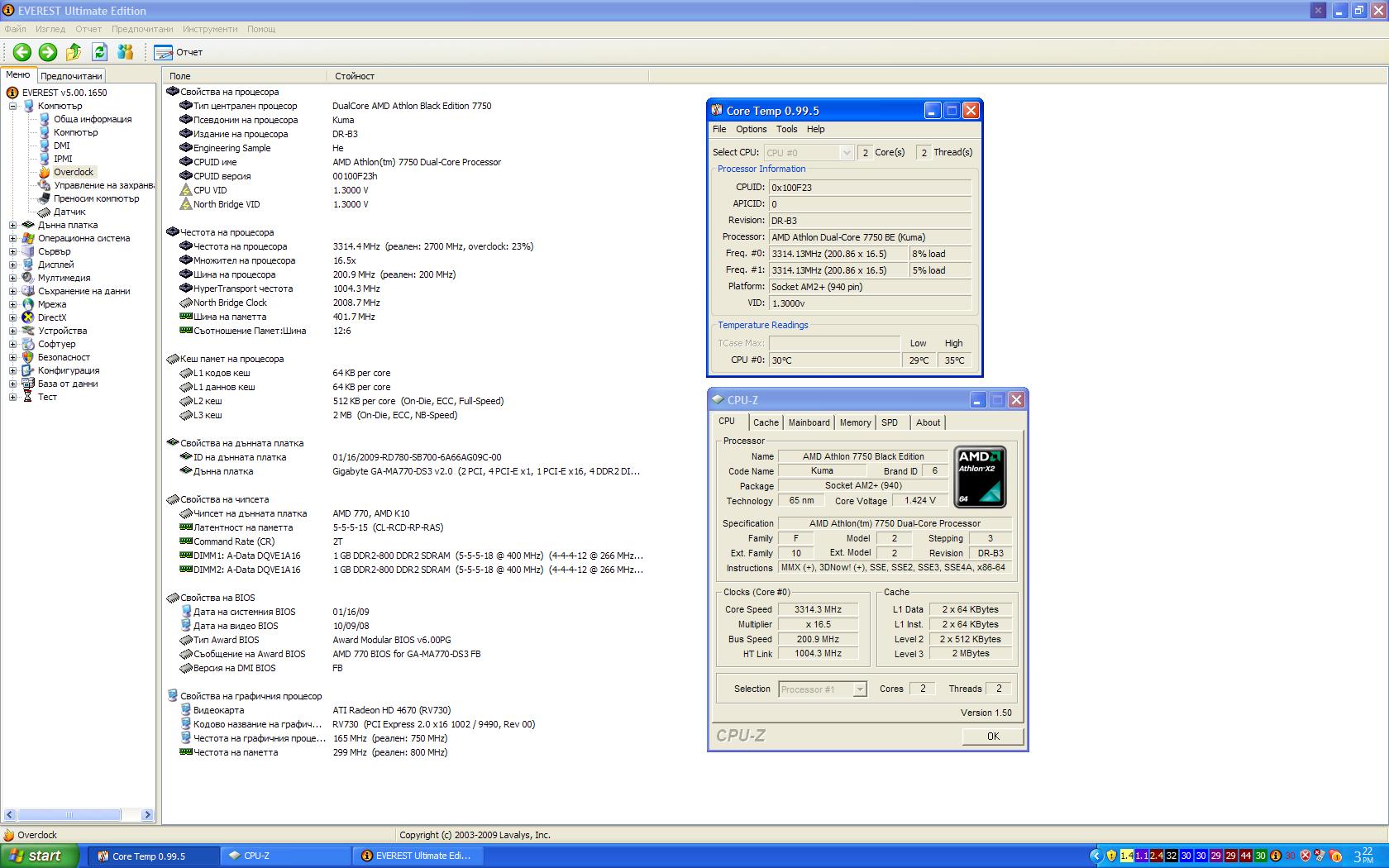The image size is (1389, 868).
Task: Open Core Temp Options menu
Action: click(752, 129)
